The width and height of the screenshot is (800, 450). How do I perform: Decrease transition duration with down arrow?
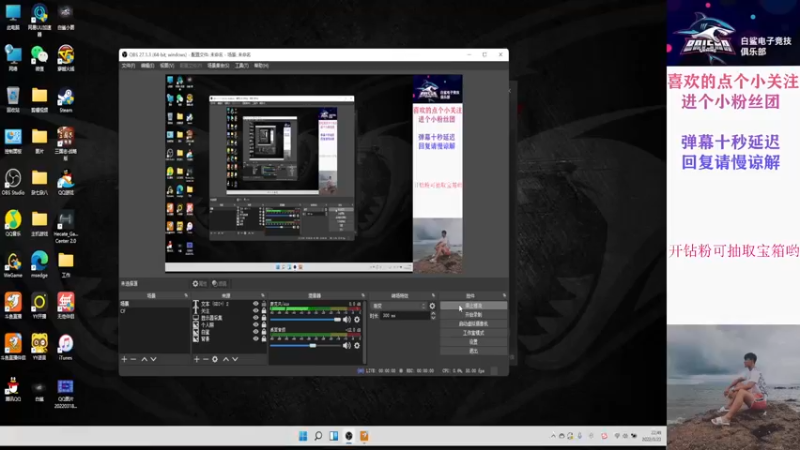point(433,318)
